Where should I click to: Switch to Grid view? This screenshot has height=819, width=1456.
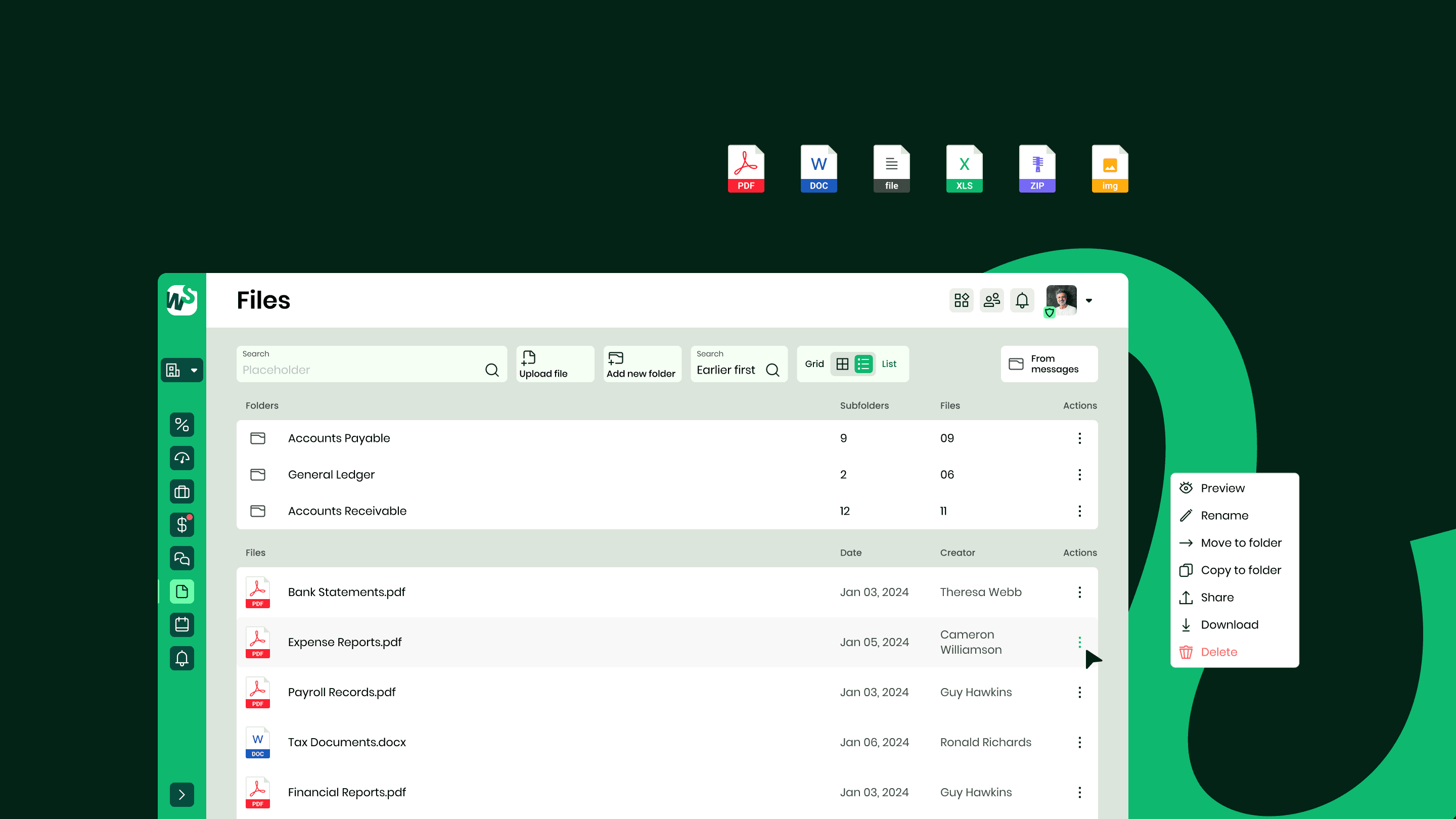pyautogui.click(x=842, y=364)
